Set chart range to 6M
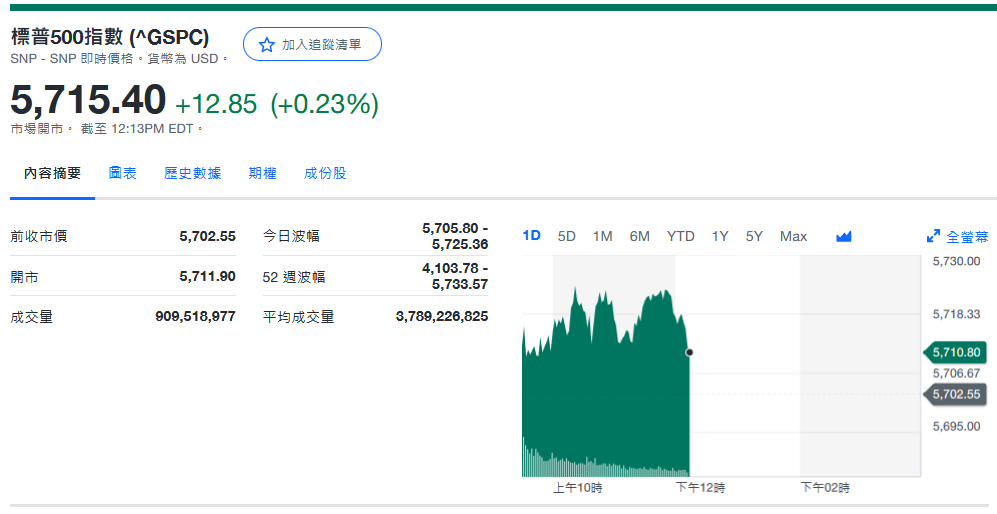The height and width of the screenshot is (514, 997). [640, 236]
